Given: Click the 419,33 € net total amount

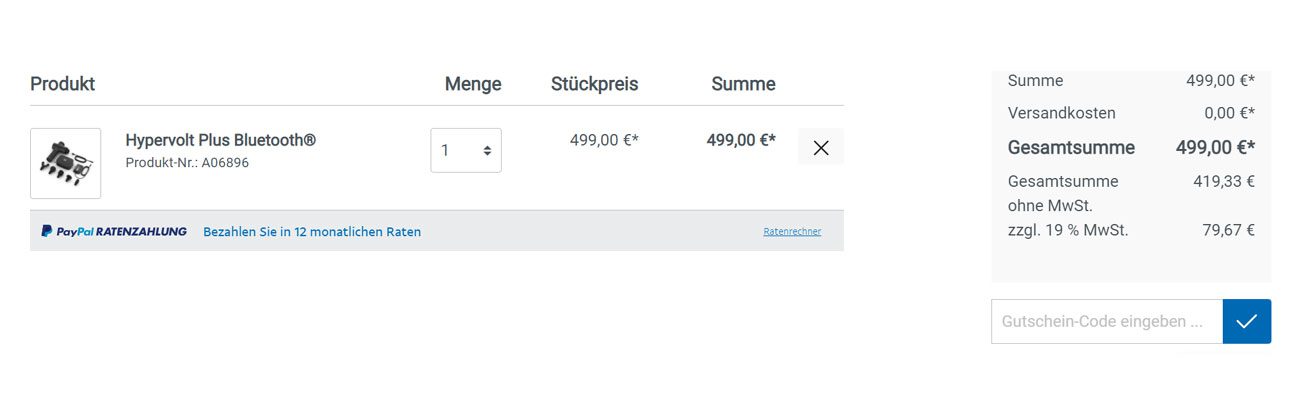Looking at the screenshot, I should 1224,181.
